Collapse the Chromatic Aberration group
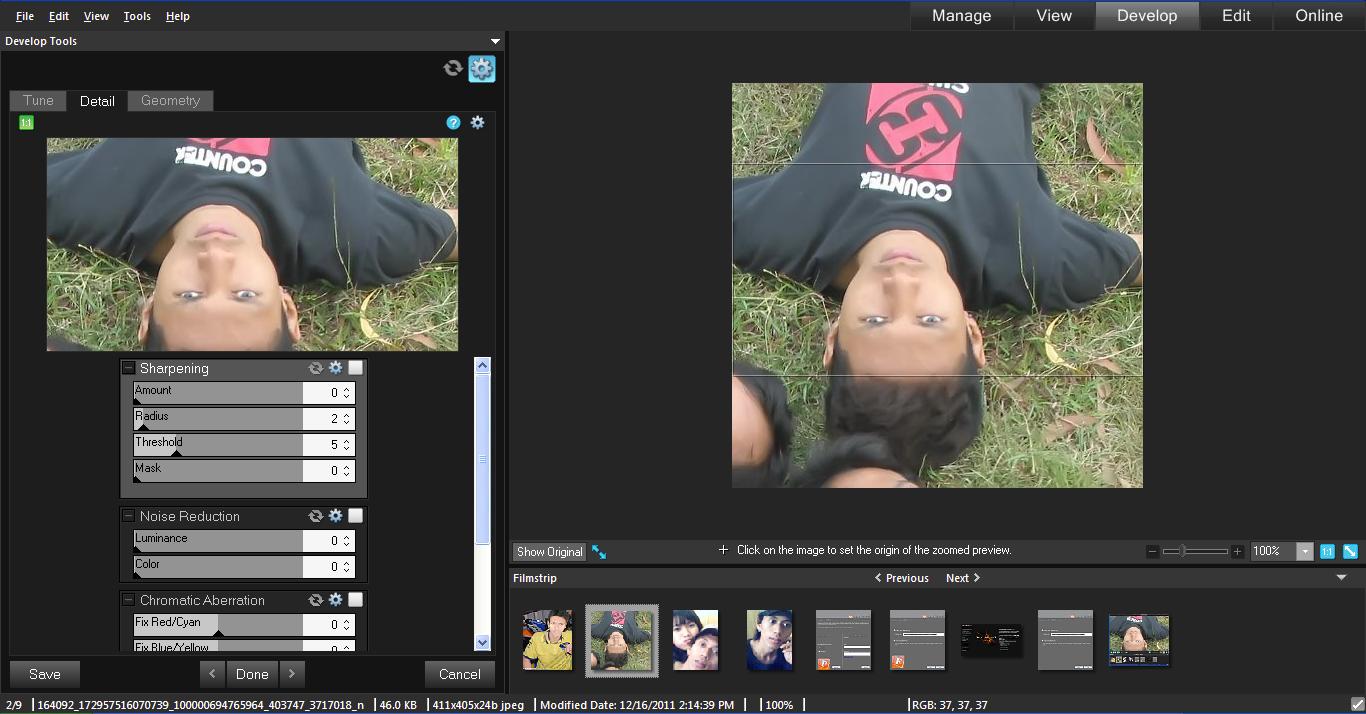 pyautogui.click(x=128, y=600)
